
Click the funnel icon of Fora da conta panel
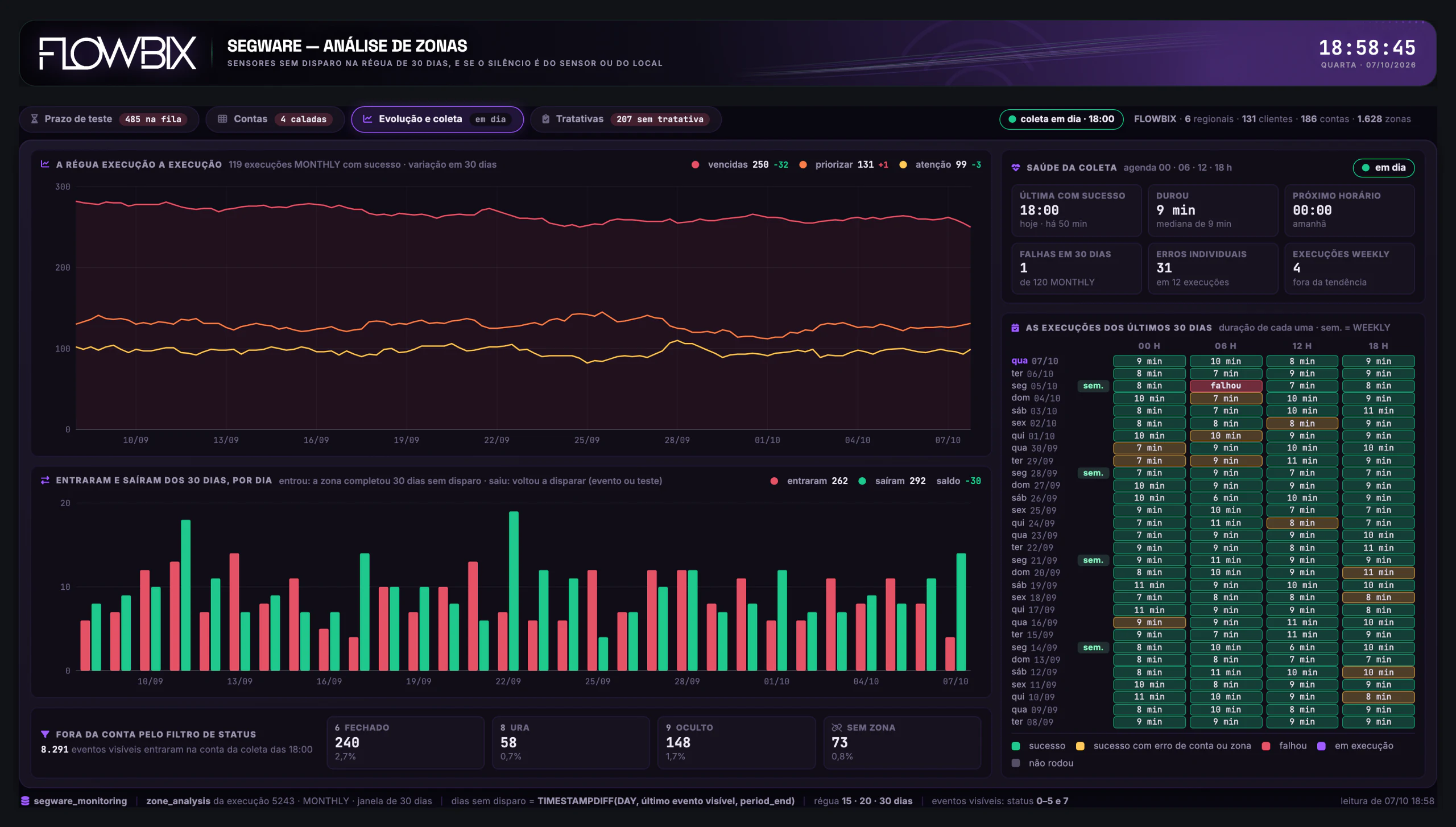pyautogui.click(x=45, y=734)
